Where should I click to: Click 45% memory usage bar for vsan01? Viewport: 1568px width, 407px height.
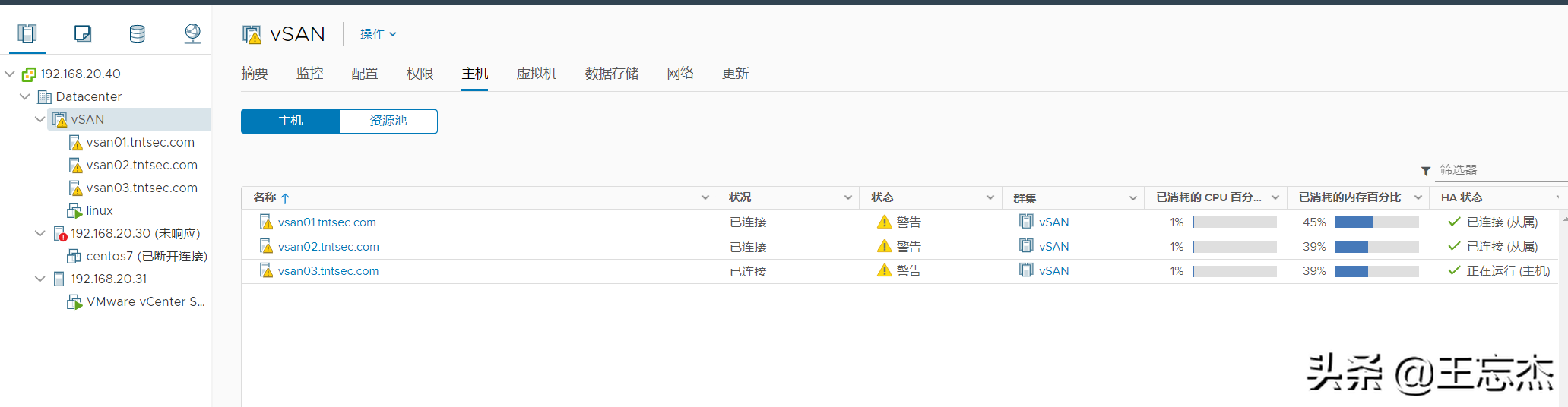click(1376, 222)
